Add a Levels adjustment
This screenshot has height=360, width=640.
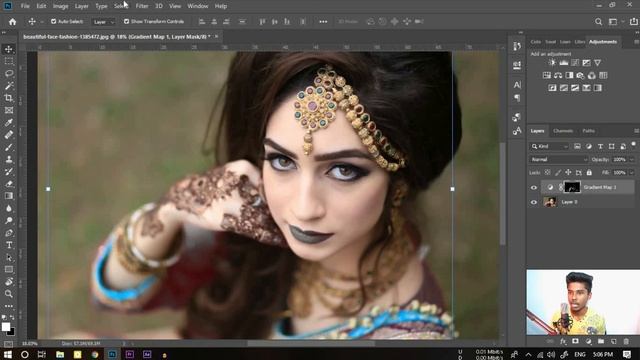[564, 62]
